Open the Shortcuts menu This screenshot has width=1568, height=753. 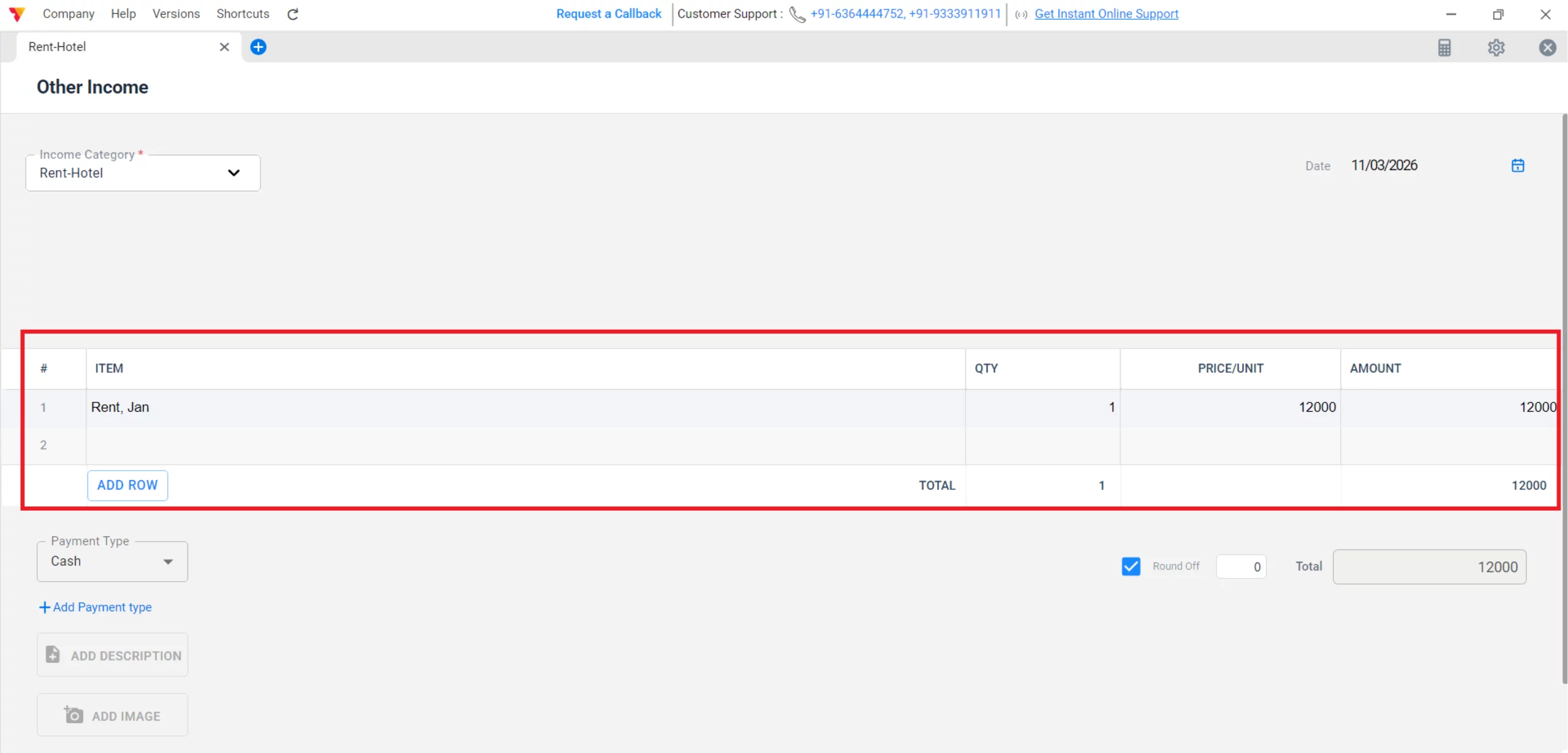[x=243, y=13]
